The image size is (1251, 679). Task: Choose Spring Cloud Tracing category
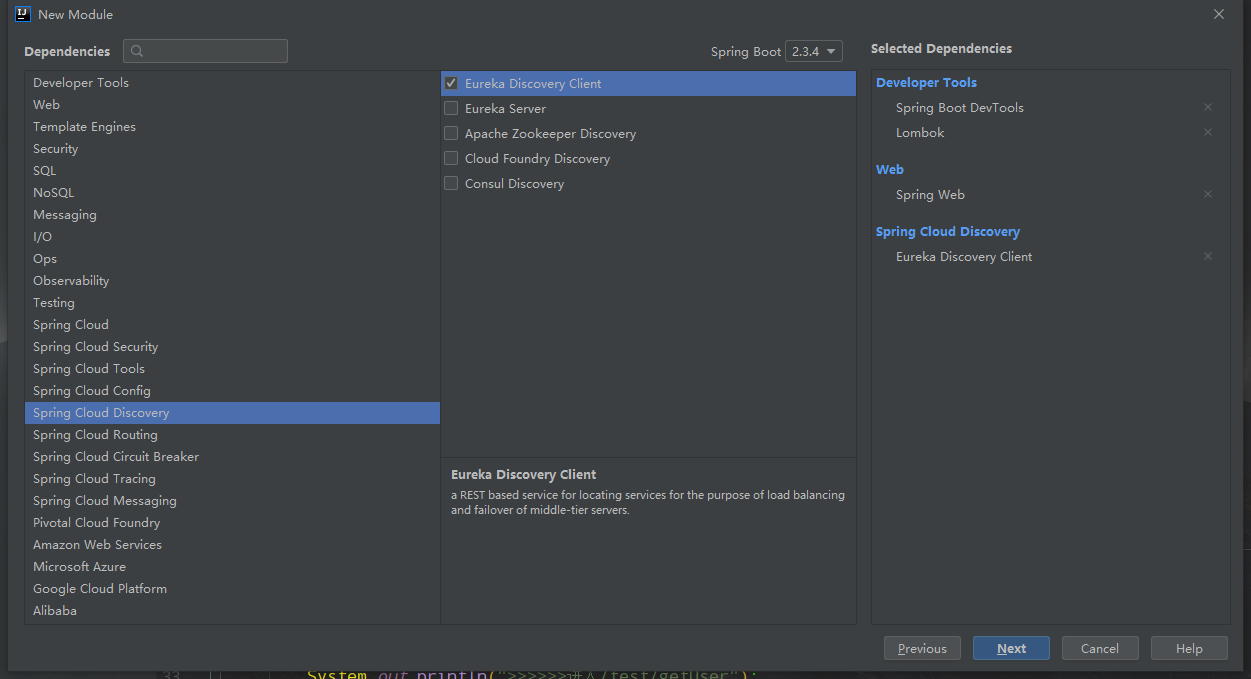(x=232, y=479)
